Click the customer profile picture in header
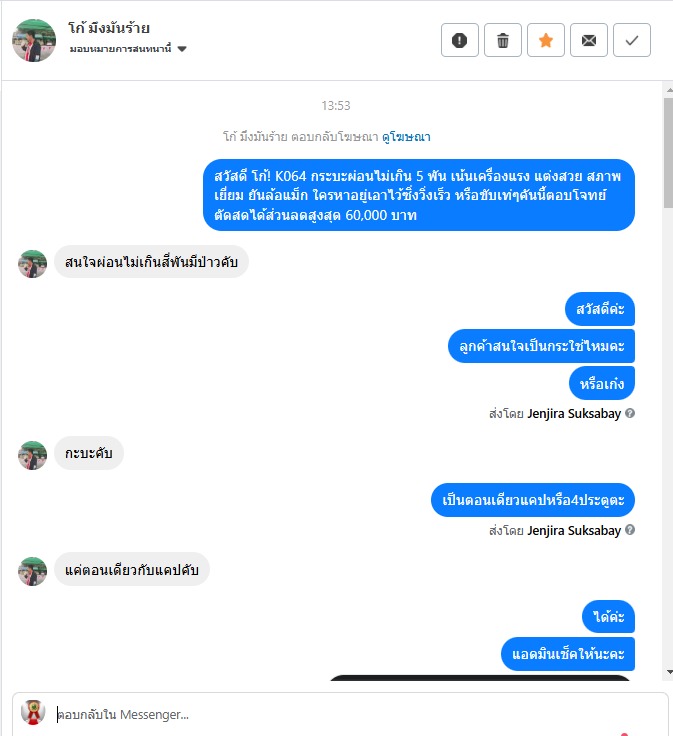Viewport: 673px width, 736px height. click(x=34, y=40)
